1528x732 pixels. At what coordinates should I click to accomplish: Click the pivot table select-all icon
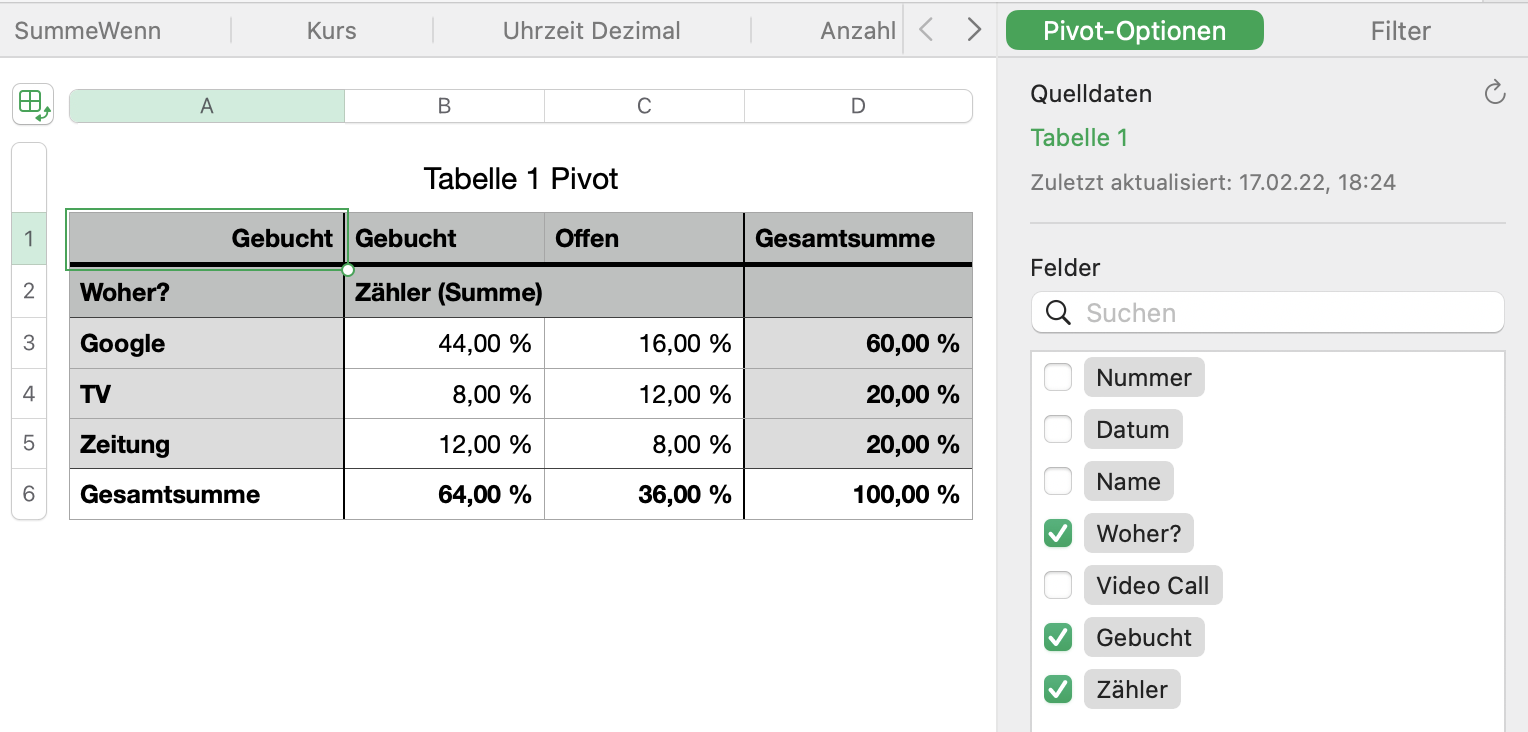click(33, 104)
